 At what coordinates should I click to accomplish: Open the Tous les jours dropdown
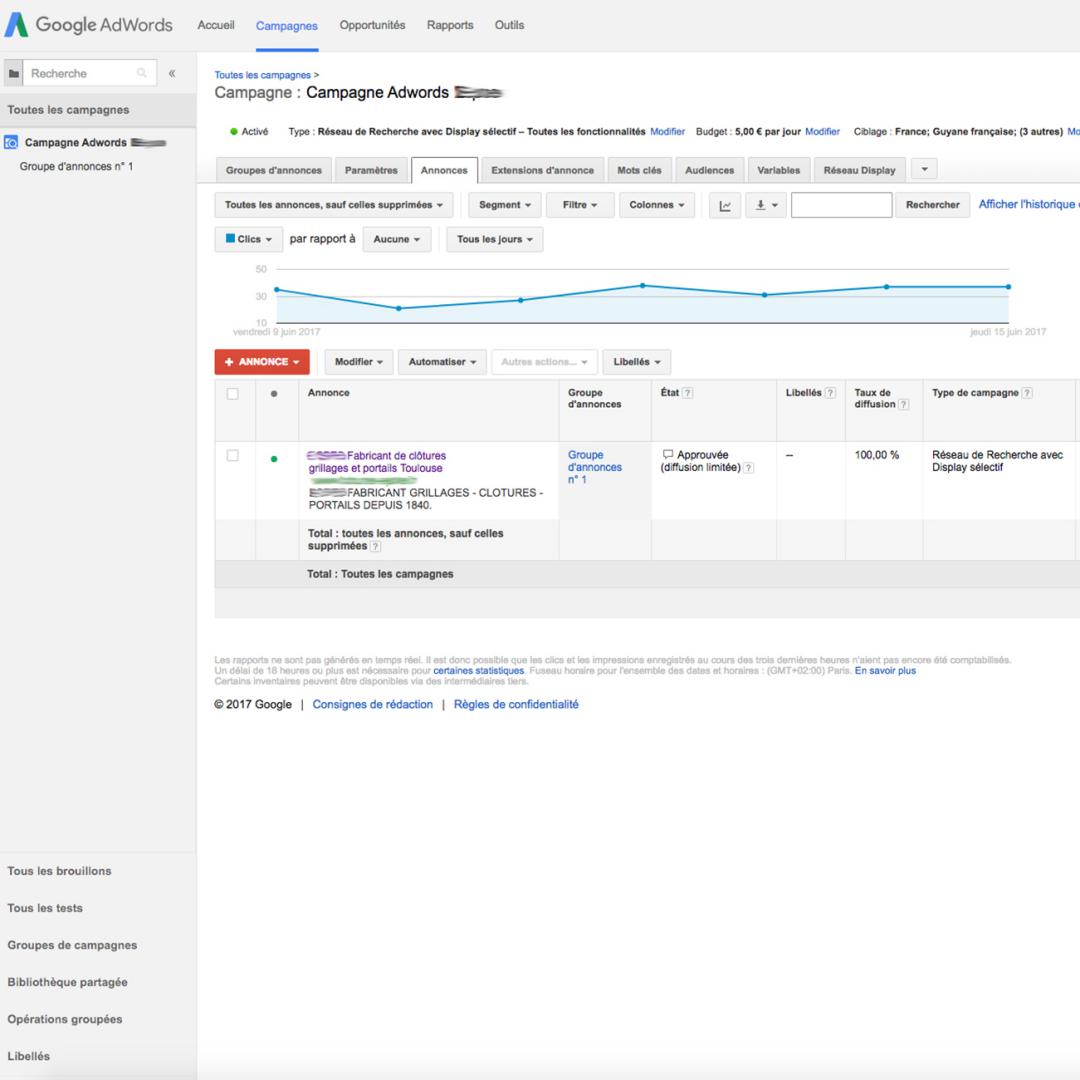(495, 240)
